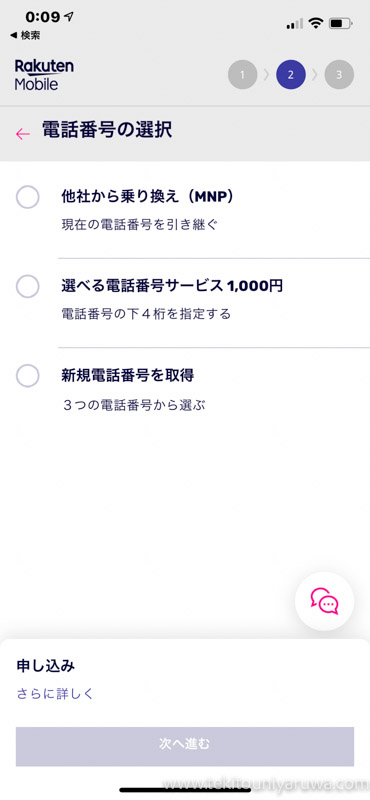Open the pink chat support bubble
370x800 pixels.
coord(325,601)
